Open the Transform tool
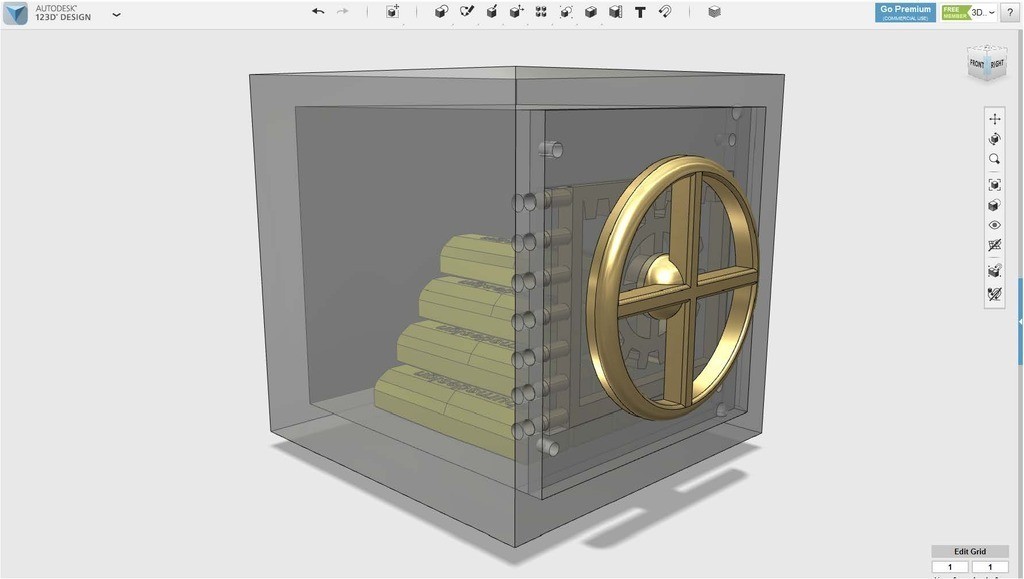 click(392, 12)
